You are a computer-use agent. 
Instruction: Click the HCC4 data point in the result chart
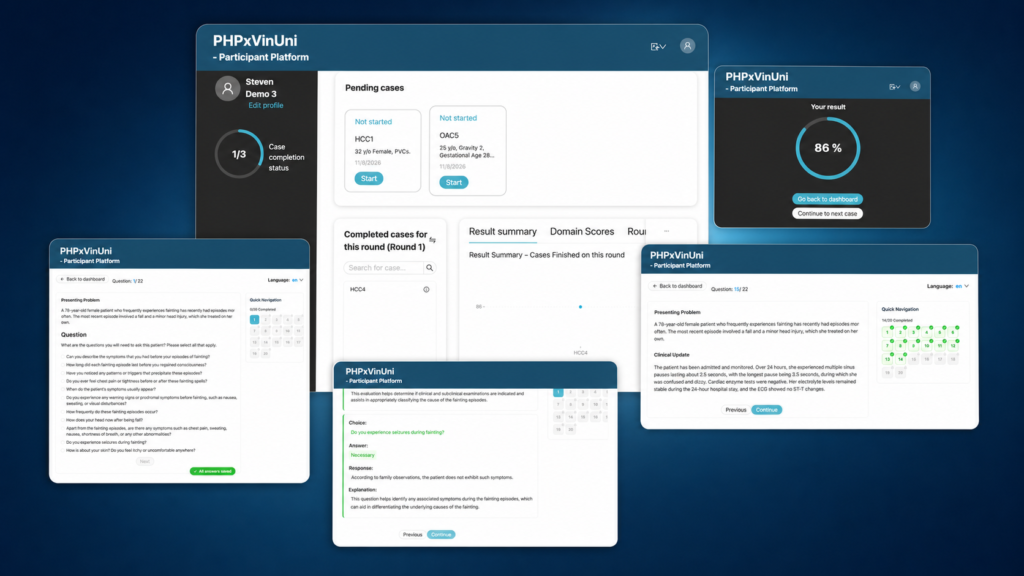pyautogui.click(x=580, y=307)
